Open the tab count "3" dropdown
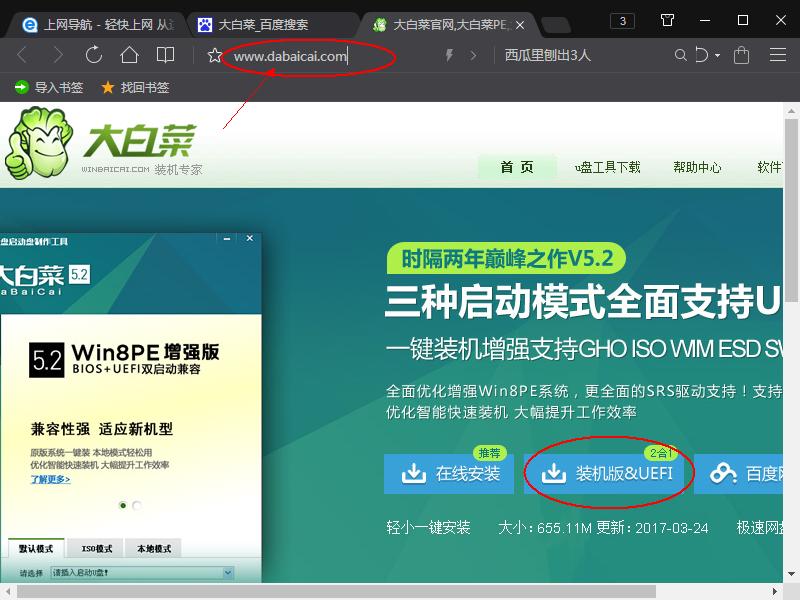Screen dimensions: 800x600 (623, 19)
